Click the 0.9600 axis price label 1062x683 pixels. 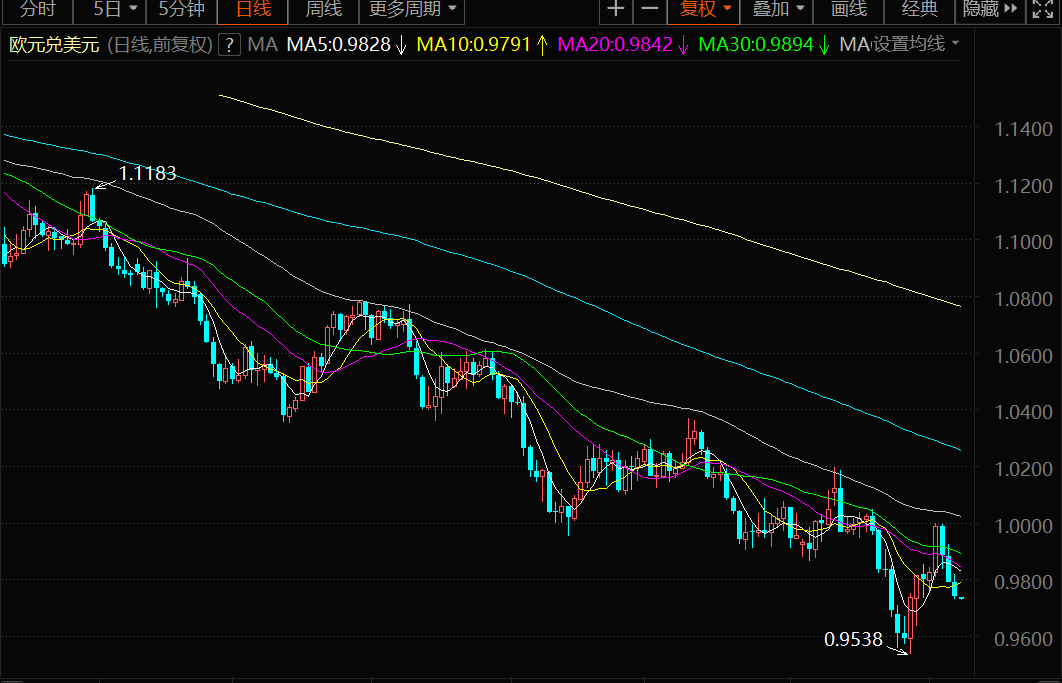(x=1023, y=638)
